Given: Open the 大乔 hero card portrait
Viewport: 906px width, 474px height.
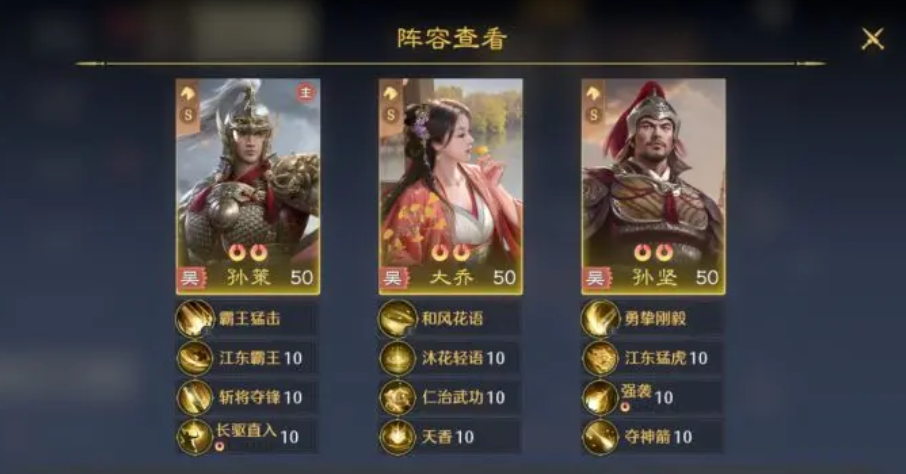Looking at the screenshot, I should click(x=451, y=187).
